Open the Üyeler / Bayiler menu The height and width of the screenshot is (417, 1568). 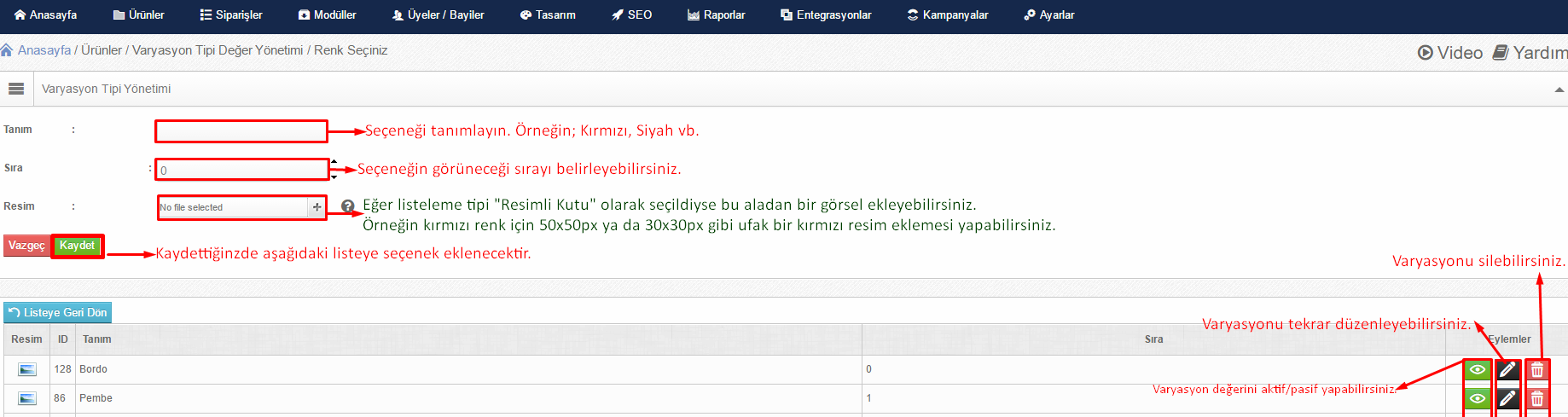pos(438,14)
